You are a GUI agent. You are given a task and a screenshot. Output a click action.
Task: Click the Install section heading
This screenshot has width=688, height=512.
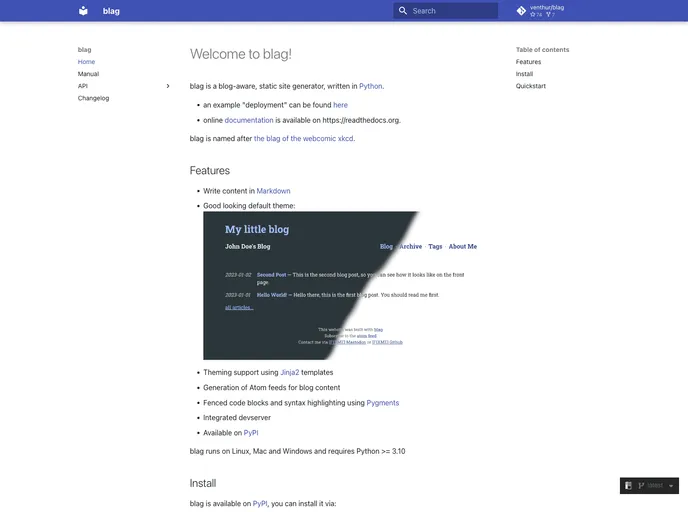pos(203,483)
